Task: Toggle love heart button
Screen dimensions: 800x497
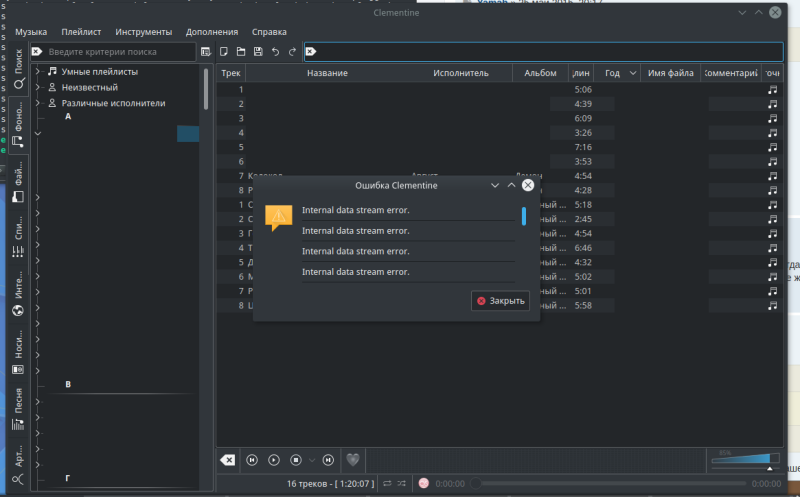Action: pyautogui.click(x=353, y=460)
